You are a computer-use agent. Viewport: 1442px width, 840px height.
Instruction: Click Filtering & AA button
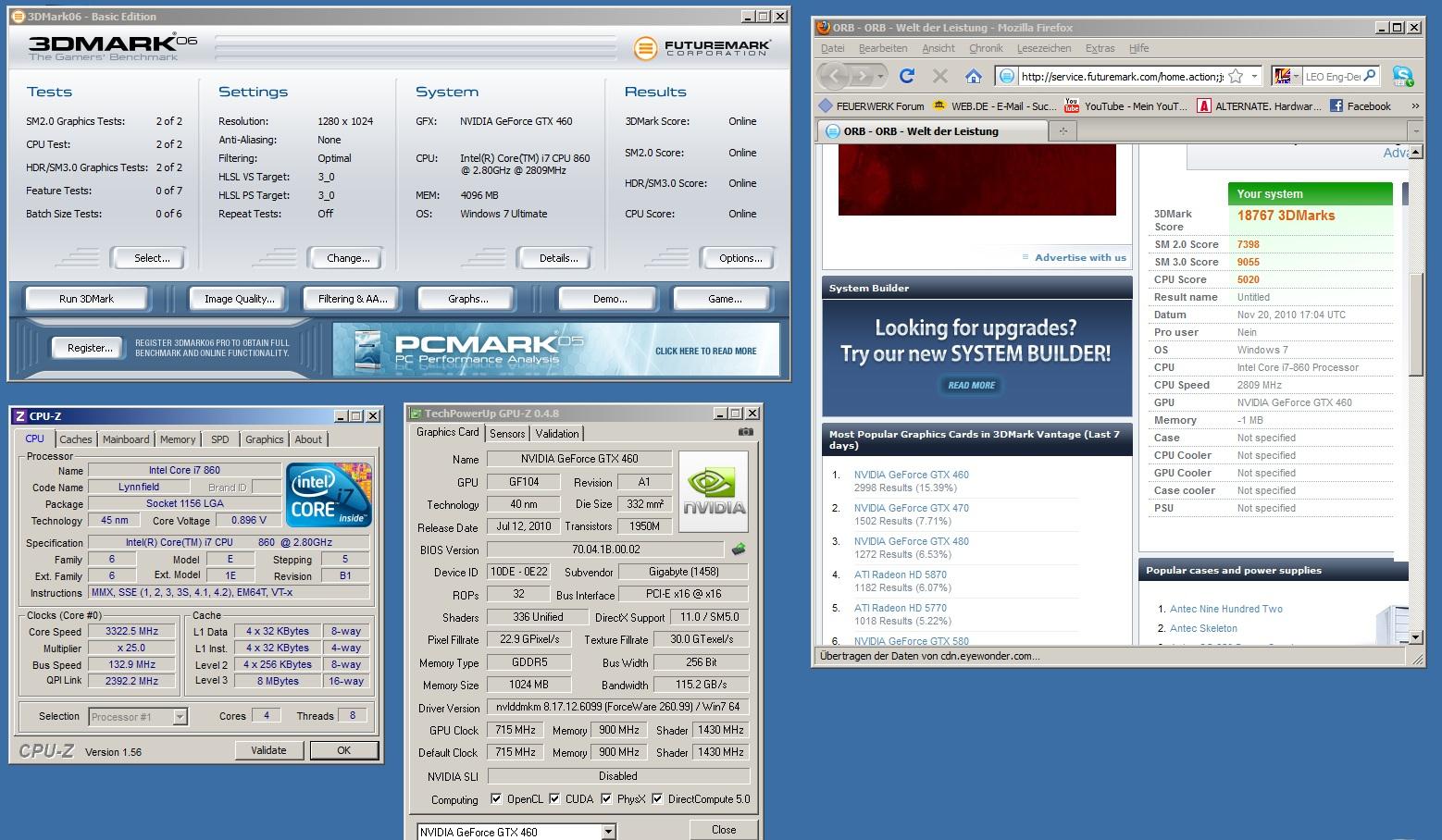[x=353, y=299]
